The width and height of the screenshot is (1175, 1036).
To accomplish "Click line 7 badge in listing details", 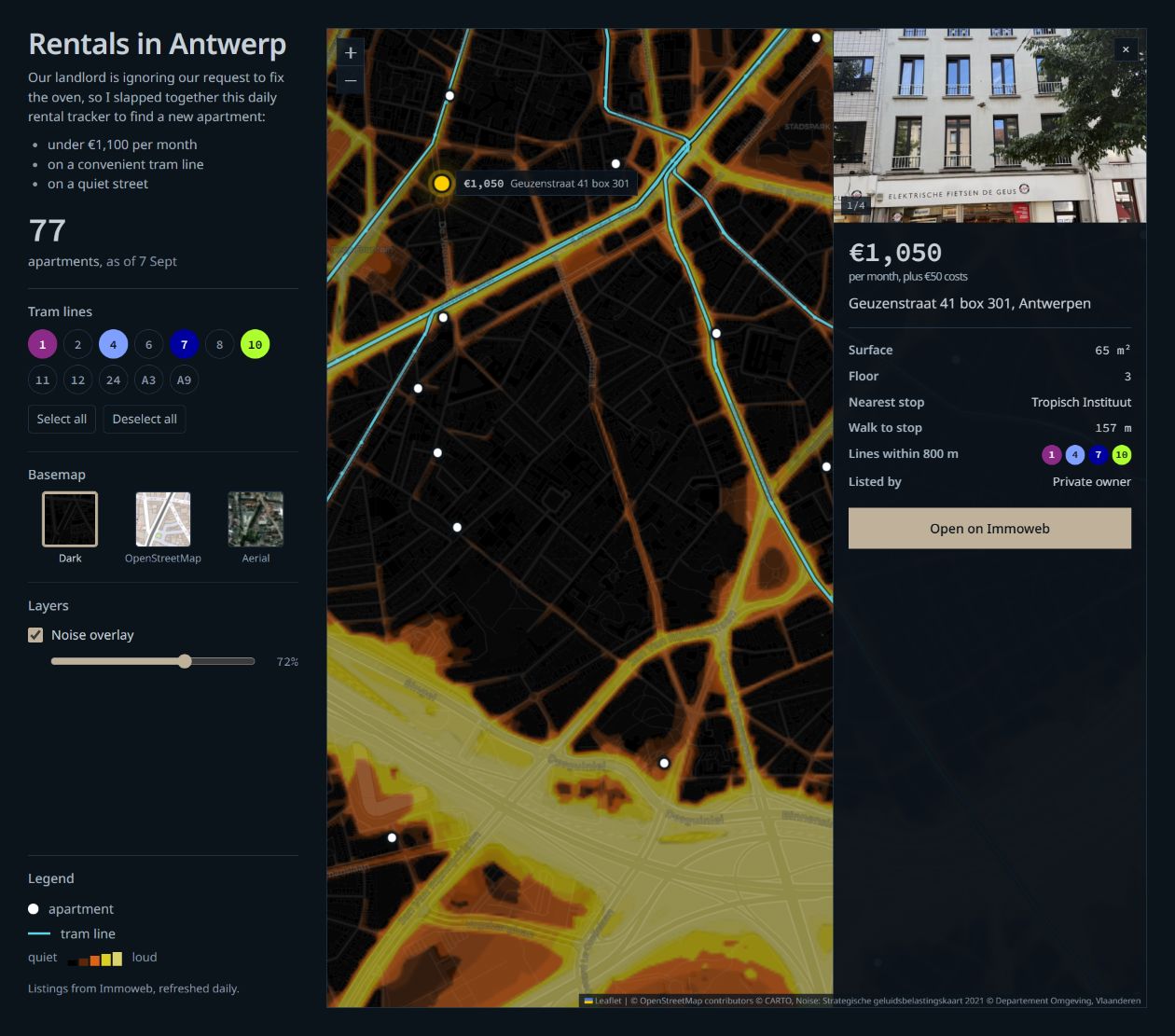I will [1099, 455].
